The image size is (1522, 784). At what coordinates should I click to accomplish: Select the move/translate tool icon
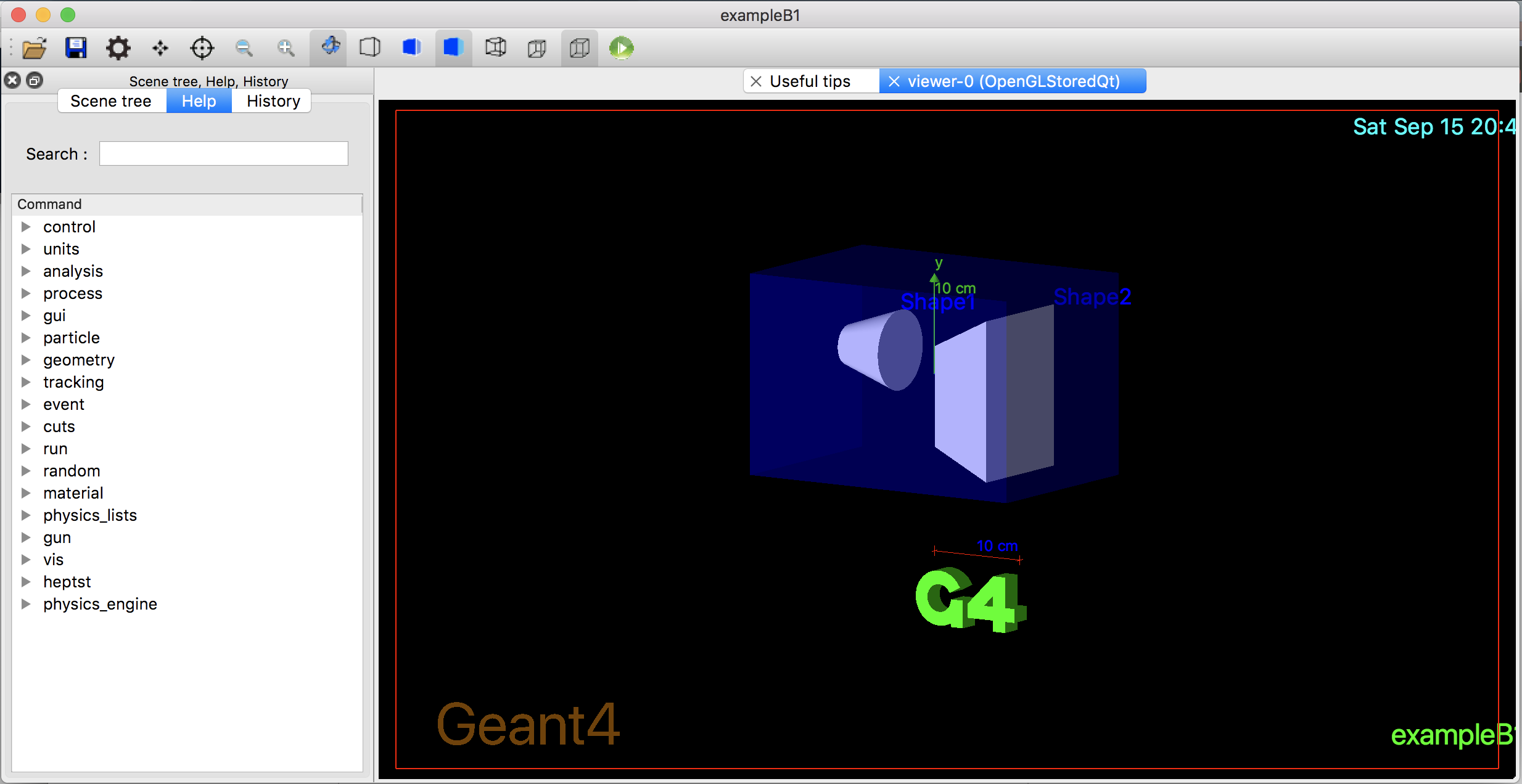(159, 47)
